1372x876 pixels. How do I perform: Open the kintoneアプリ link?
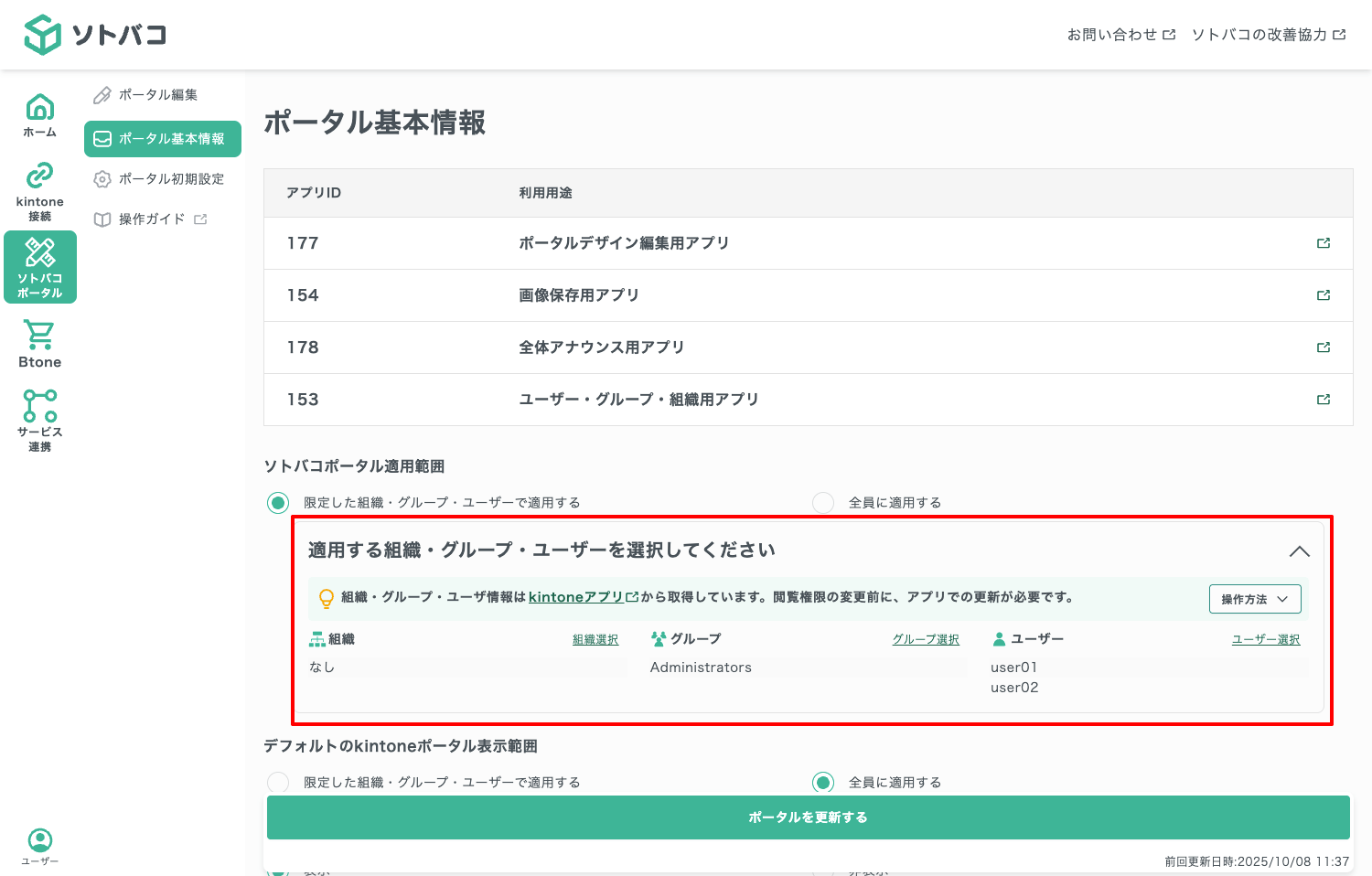pos(577,597)
